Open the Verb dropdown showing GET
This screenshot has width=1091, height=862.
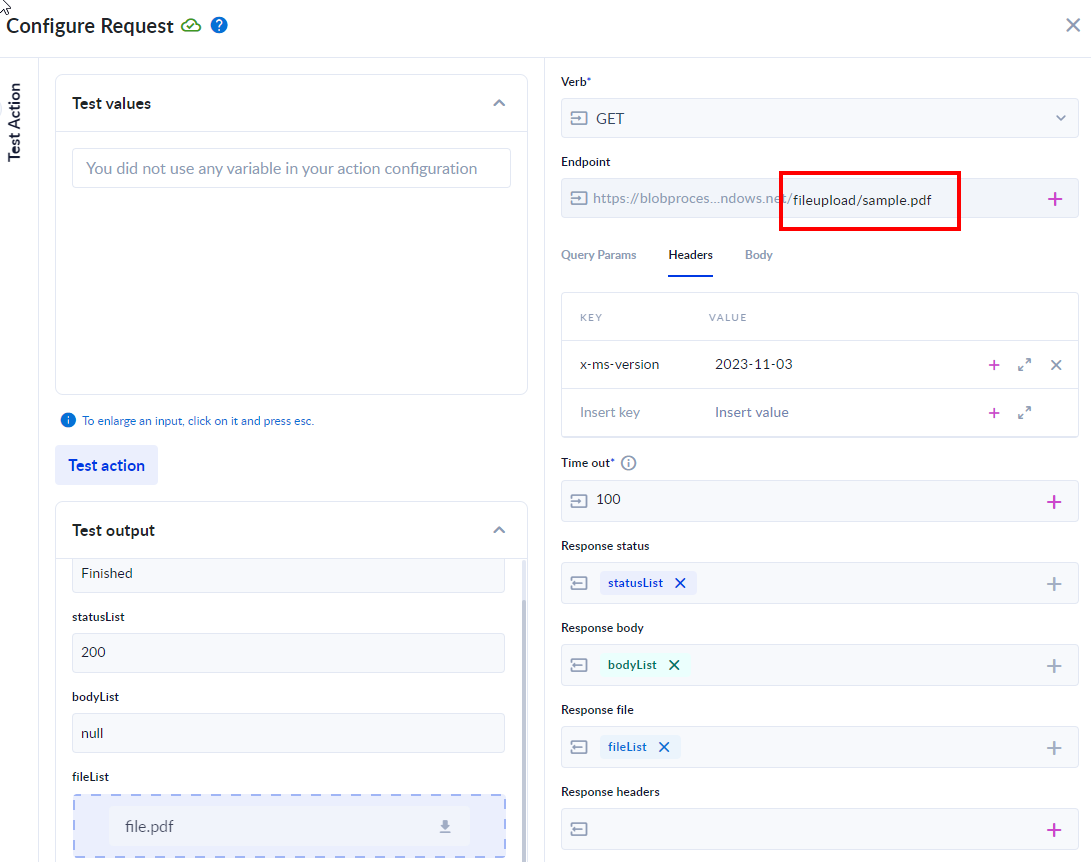point(1060,118)
